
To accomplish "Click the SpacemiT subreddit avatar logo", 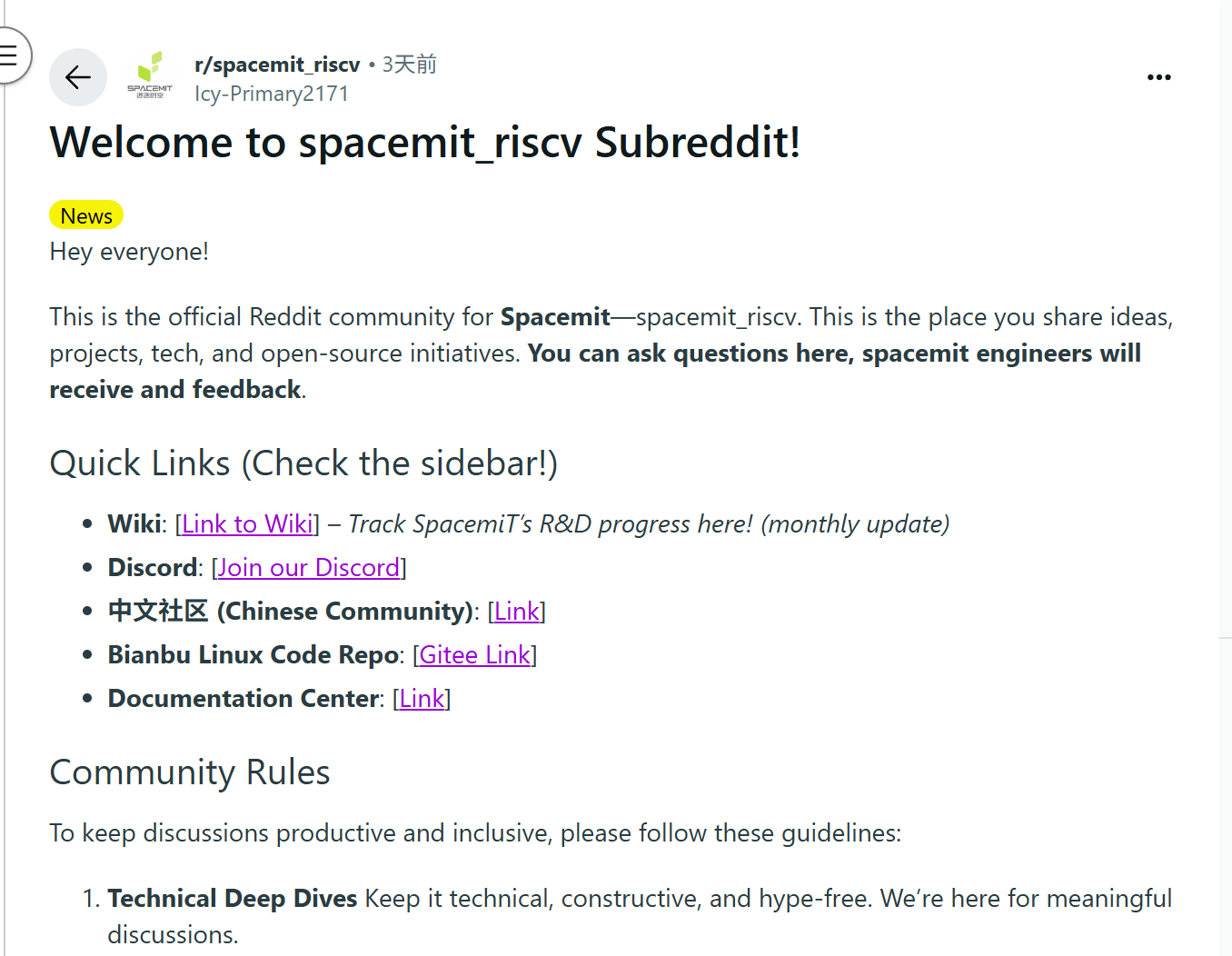I will click(x=150, y=76).
